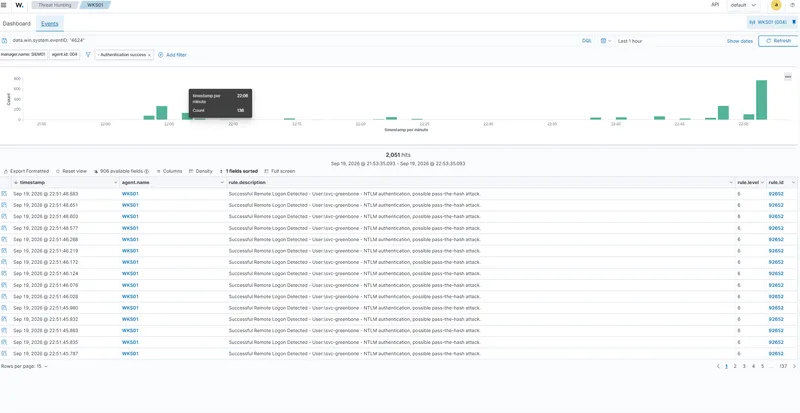The image size is (800, 413).
Task: Go to results page 137
Action: 783,367
